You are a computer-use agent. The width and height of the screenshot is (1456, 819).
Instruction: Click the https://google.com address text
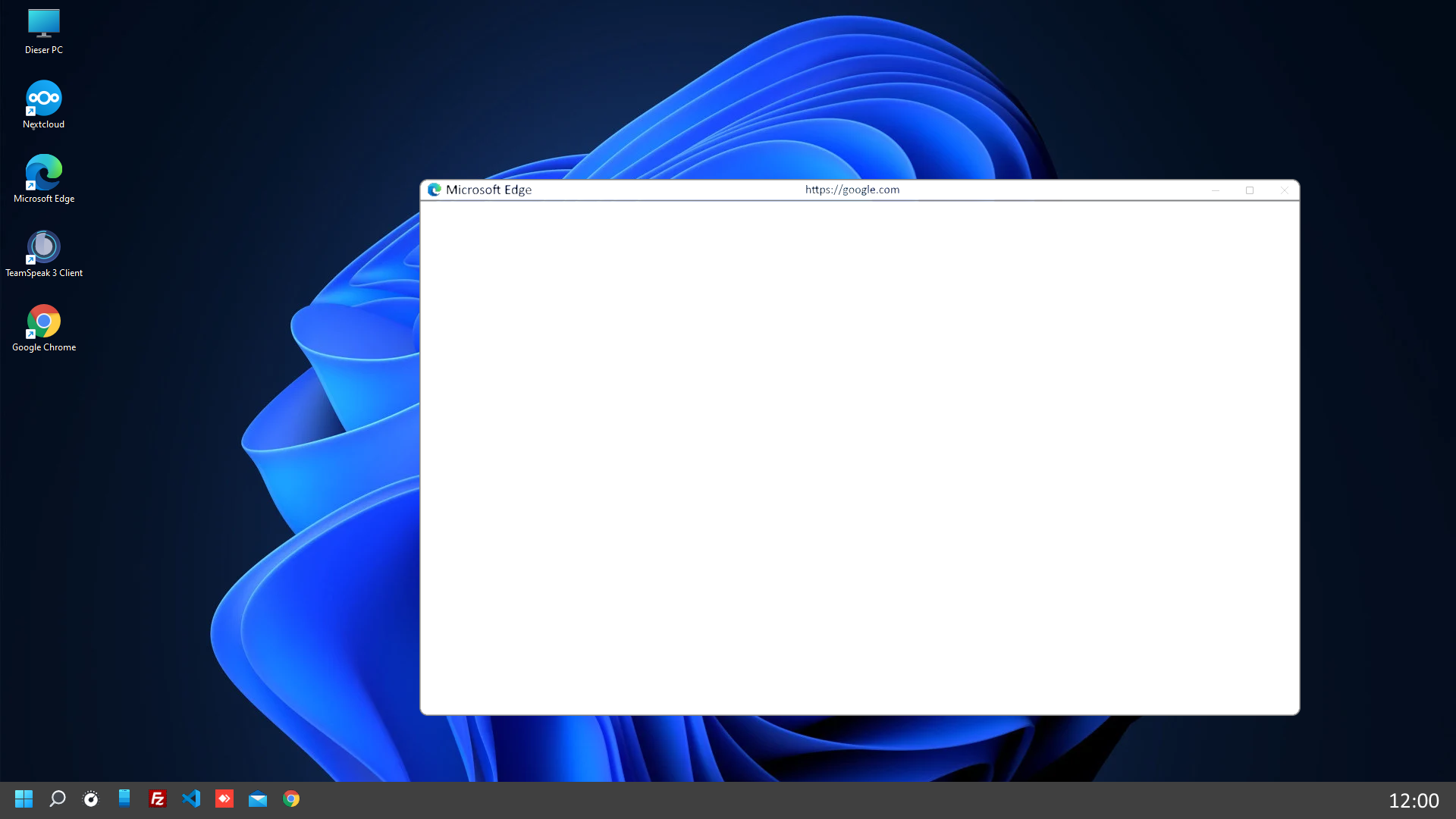[852, 190]
